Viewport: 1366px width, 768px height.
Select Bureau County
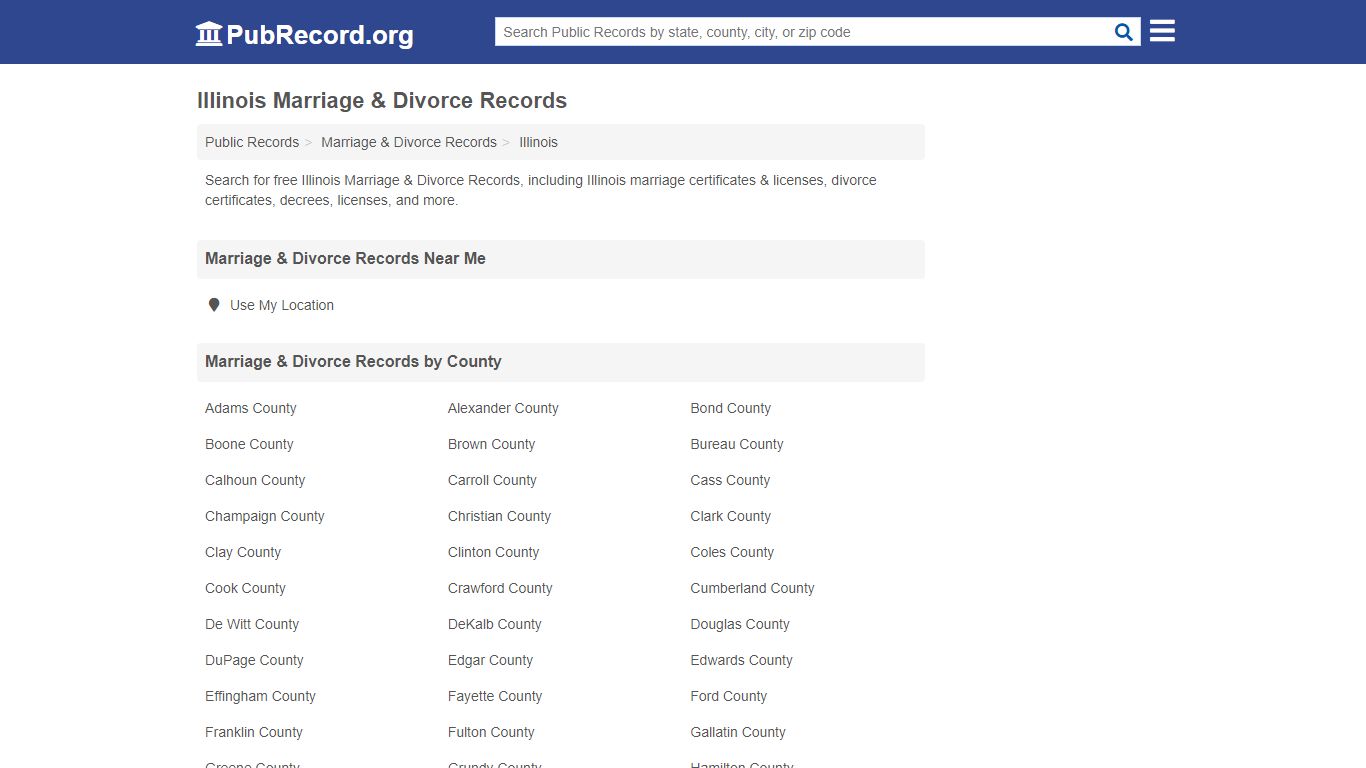(737, 444)
